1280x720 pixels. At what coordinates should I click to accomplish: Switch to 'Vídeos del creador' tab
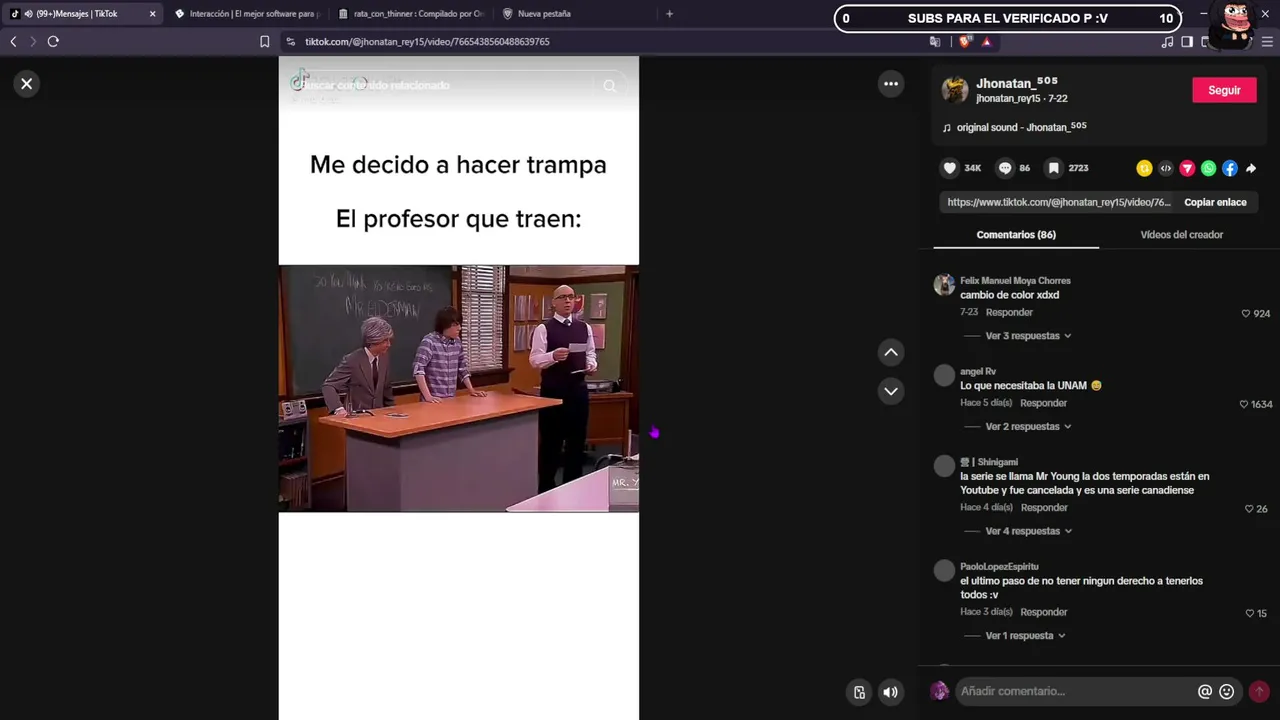tap(1182, 235)
